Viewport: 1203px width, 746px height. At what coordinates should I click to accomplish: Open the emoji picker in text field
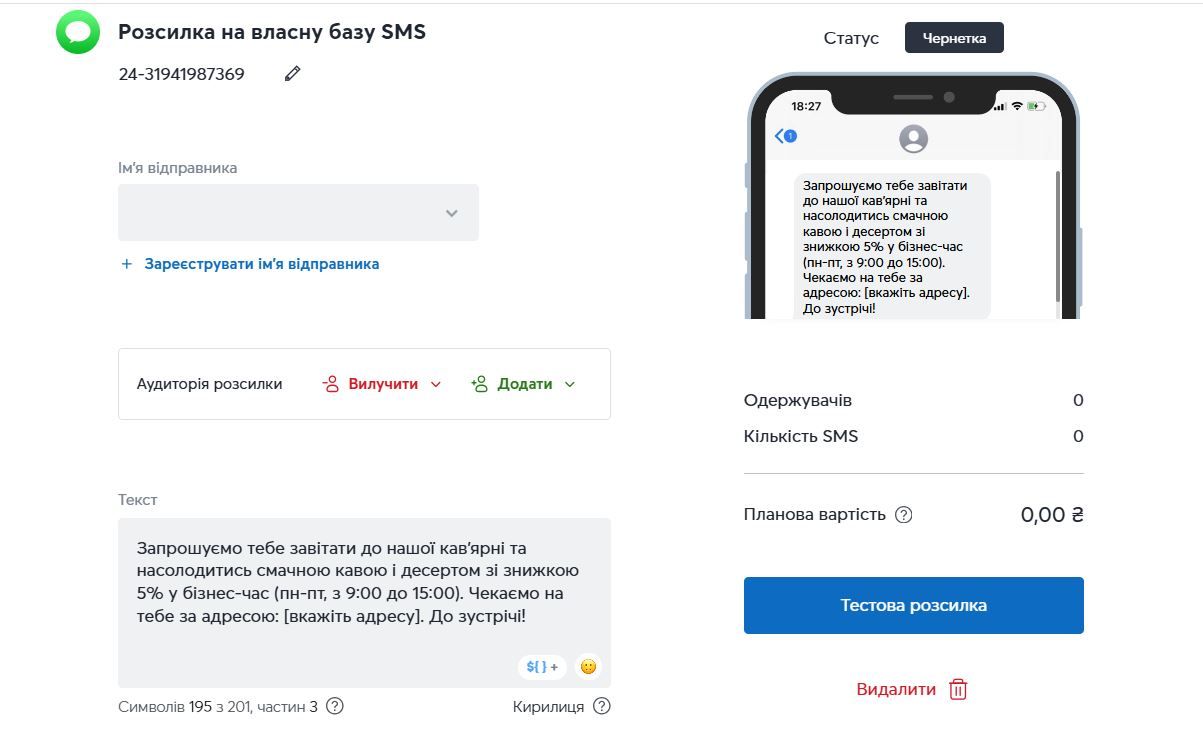pos(588,667)
